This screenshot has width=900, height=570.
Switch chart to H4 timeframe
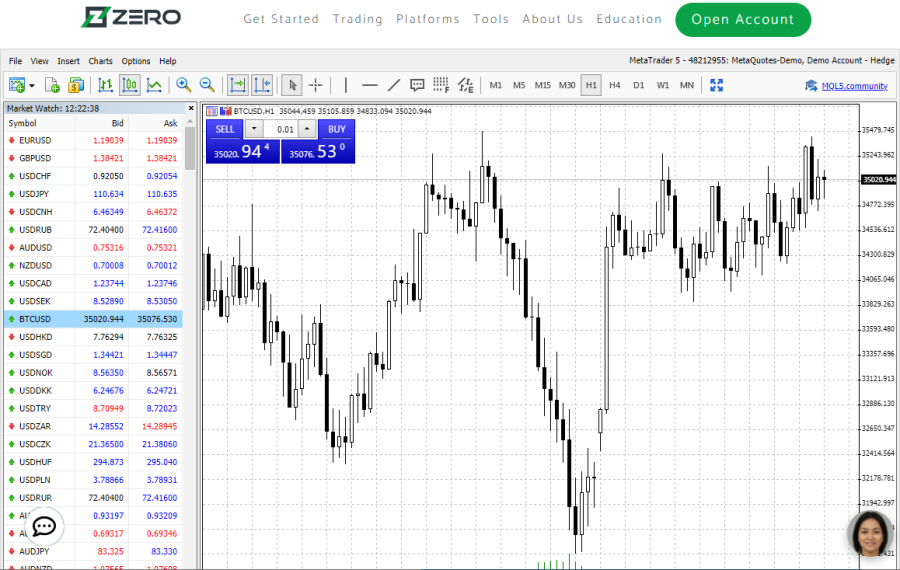tap(615, 86)
